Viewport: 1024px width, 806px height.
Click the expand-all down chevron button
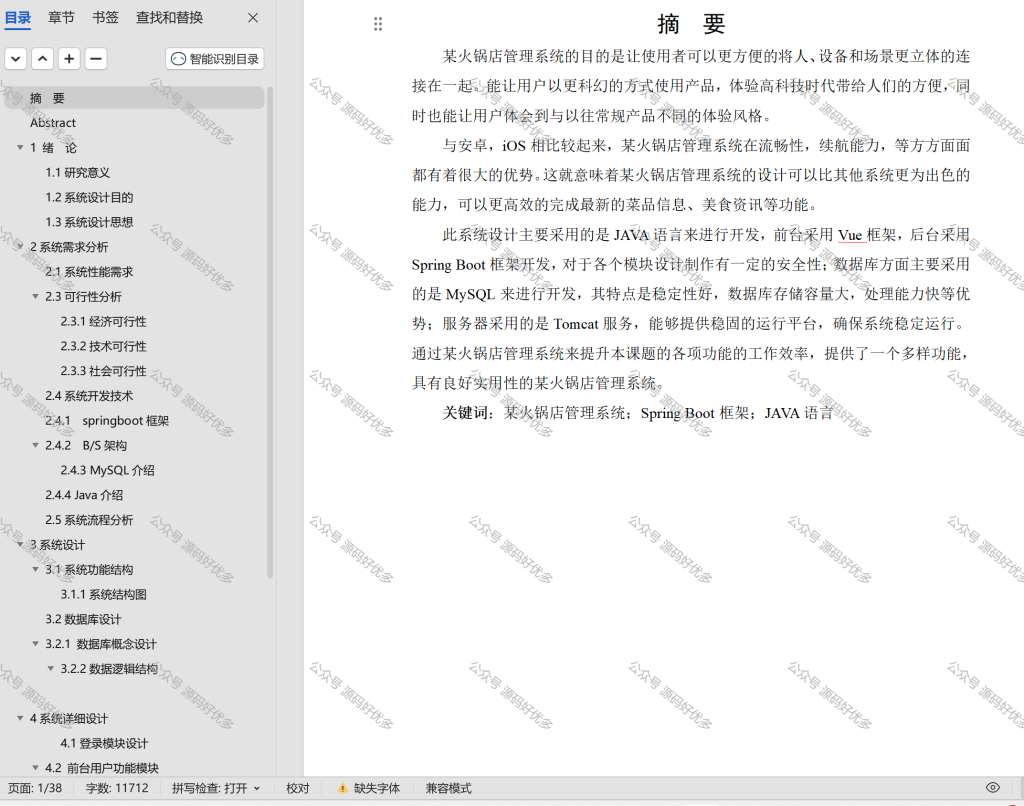pyautogui.click(x=16, y=59)
